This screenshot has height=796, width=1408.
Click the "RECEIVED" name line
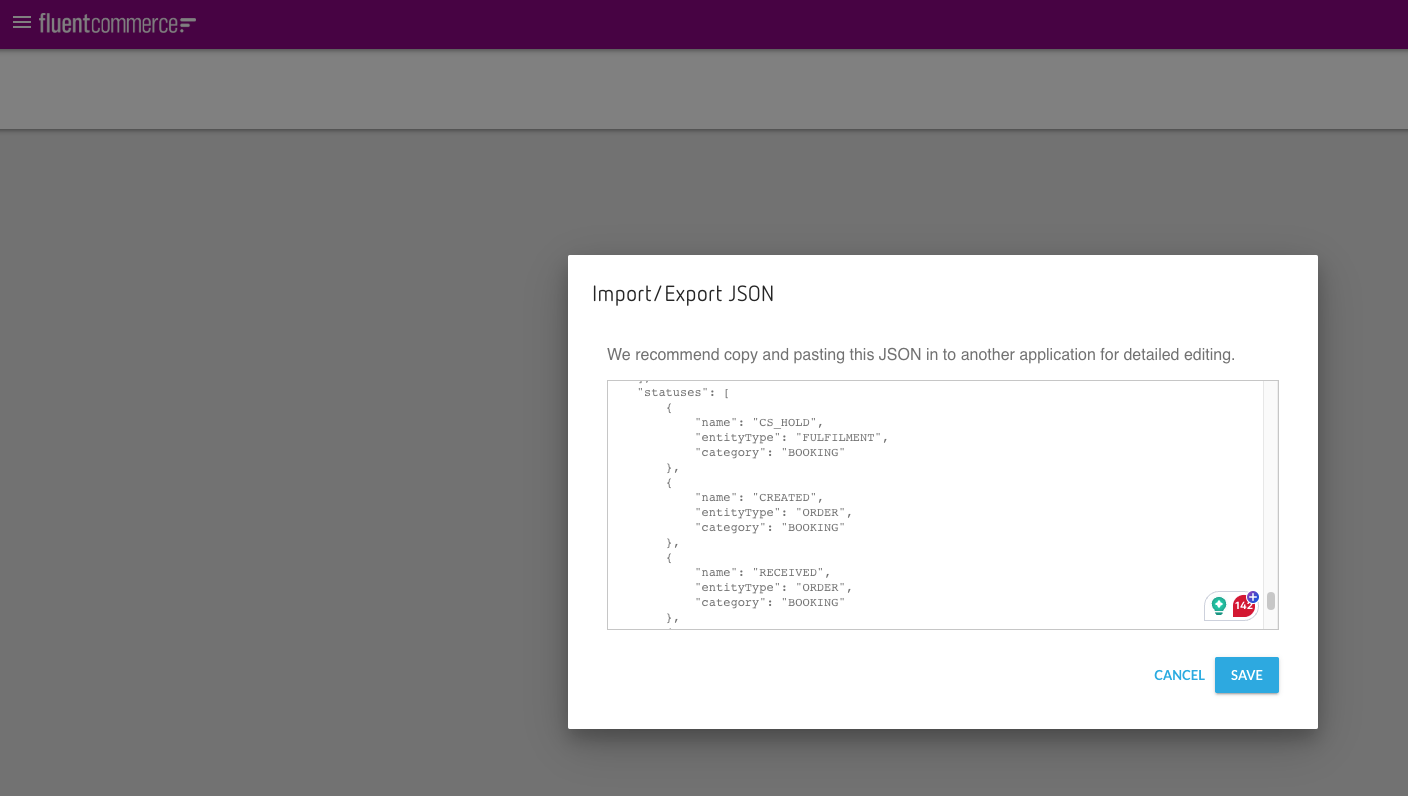click(x=762, y=573)
